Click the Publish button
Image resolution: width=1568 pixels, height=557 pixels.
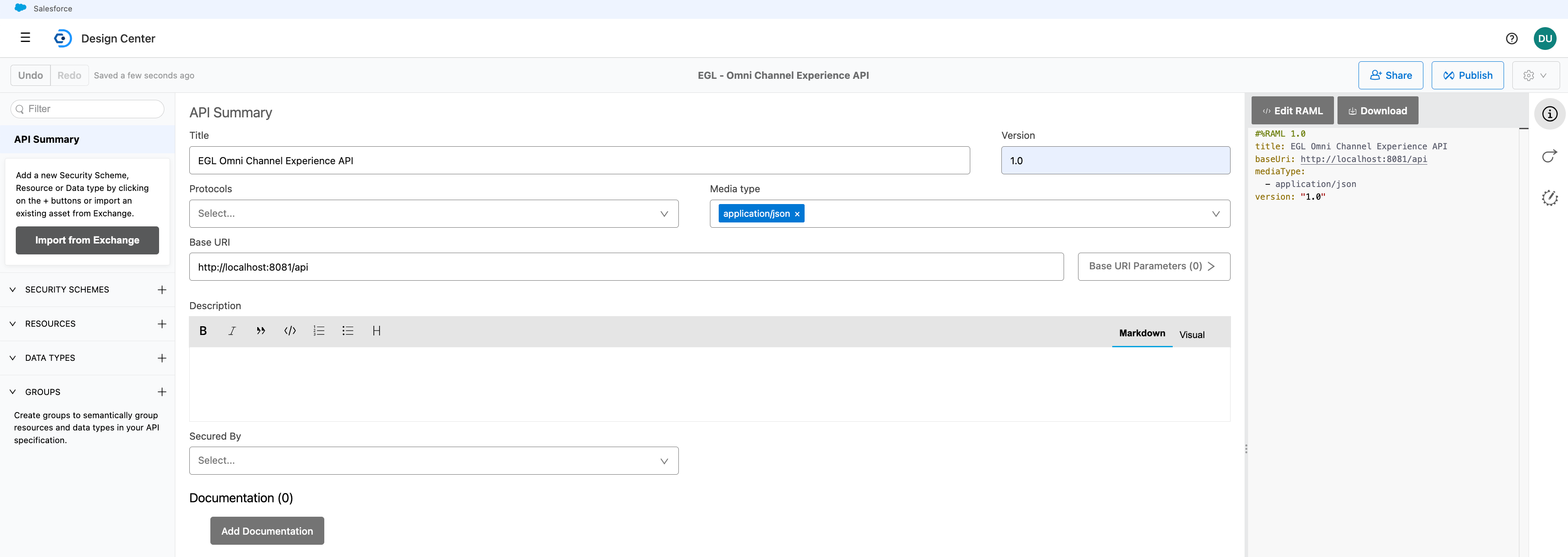coord(1467,75)
